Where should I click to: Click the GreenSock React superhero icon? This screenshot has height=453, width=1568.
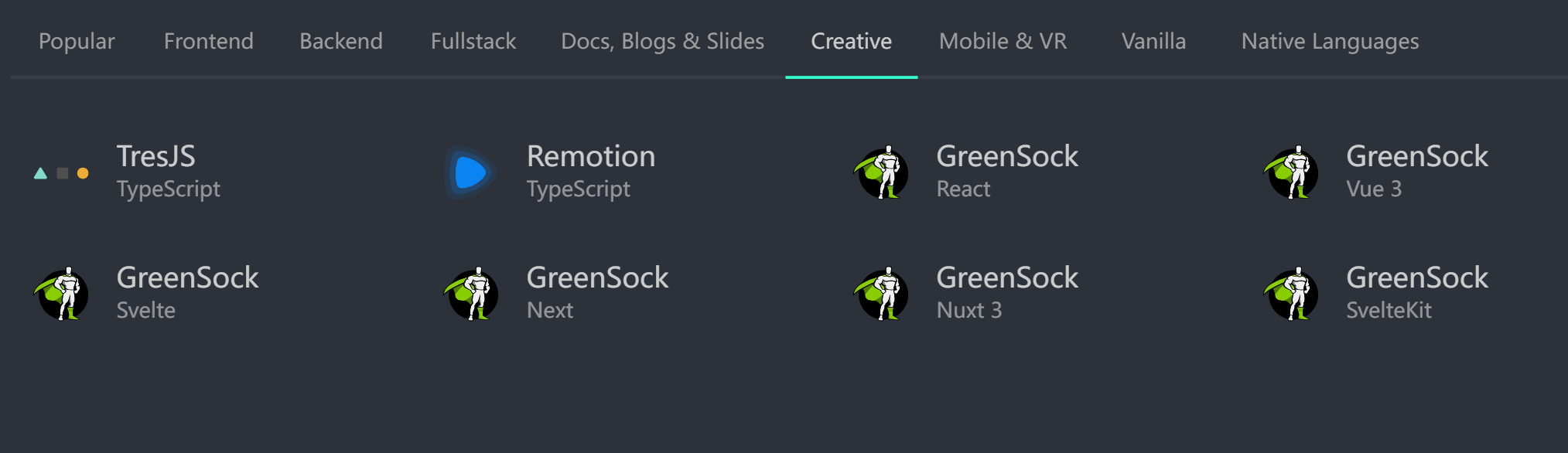point(881,173)
